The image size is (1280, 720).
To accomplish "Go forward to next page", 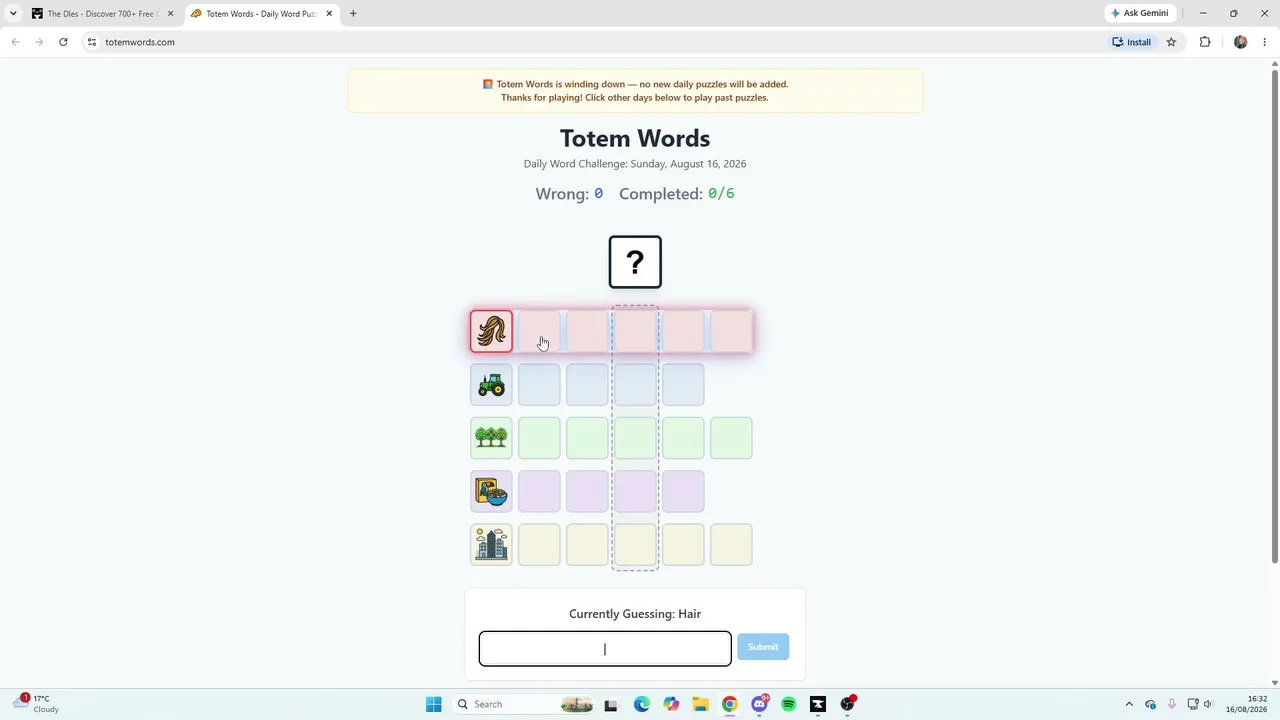I will pos(39,42).
